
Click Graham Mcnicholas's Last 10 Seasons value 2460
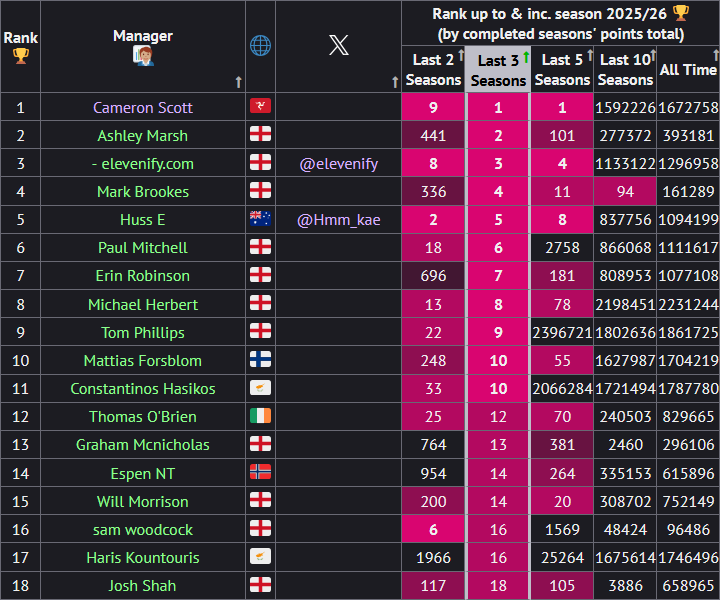pyautogui.click(x=625, y=445)
